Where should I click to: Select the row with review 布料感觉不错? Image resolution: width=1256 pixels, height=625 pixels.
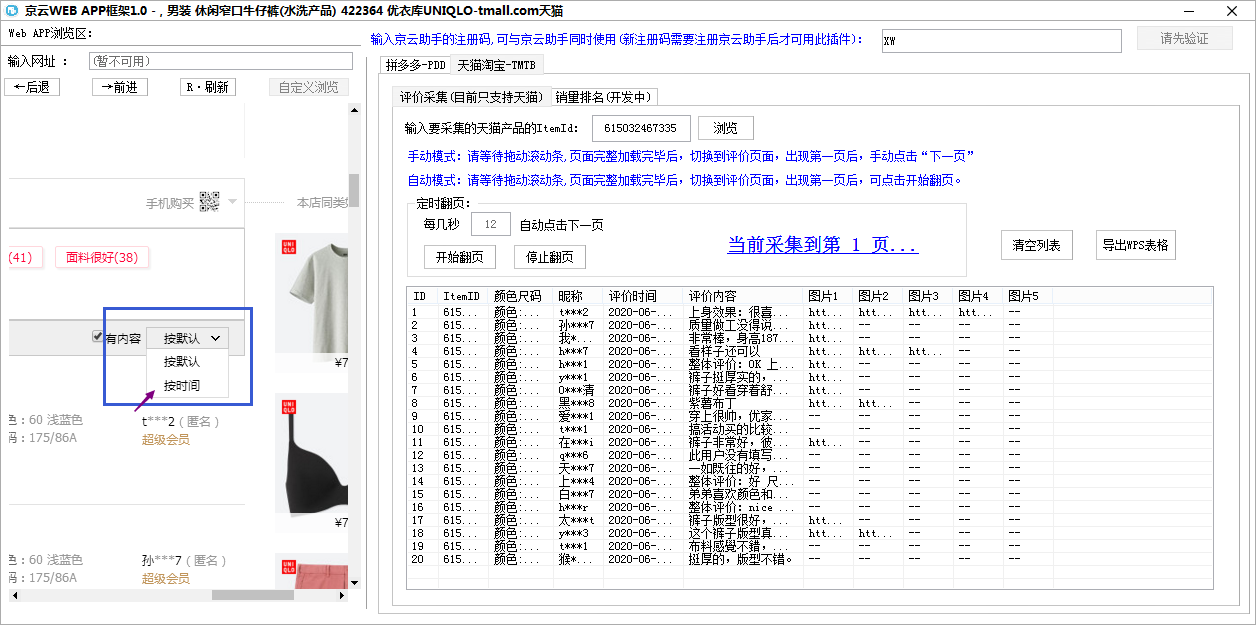(810, 546)
